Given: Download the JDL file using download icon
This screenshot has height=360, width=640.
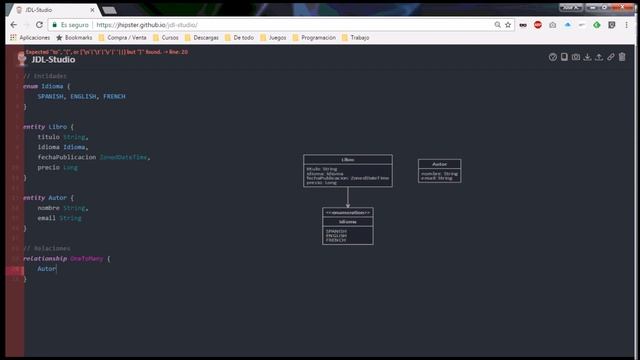Looking at the screenshot, I should click(587, 57).
